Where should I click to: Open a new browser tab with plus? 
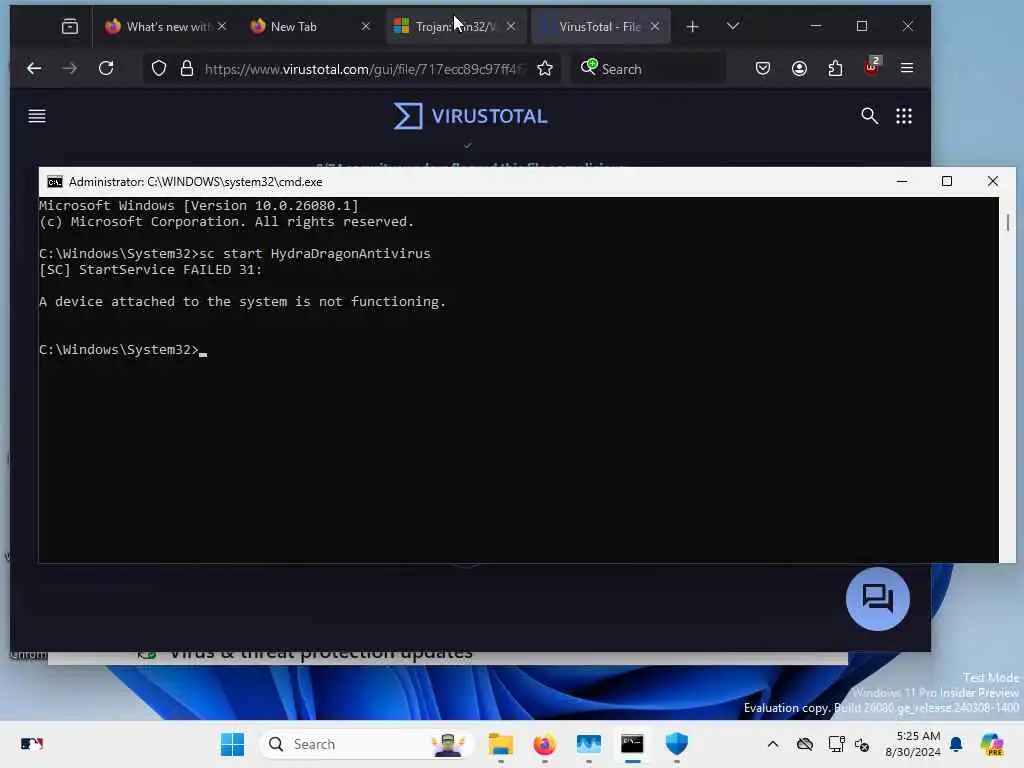coord(693,26)
